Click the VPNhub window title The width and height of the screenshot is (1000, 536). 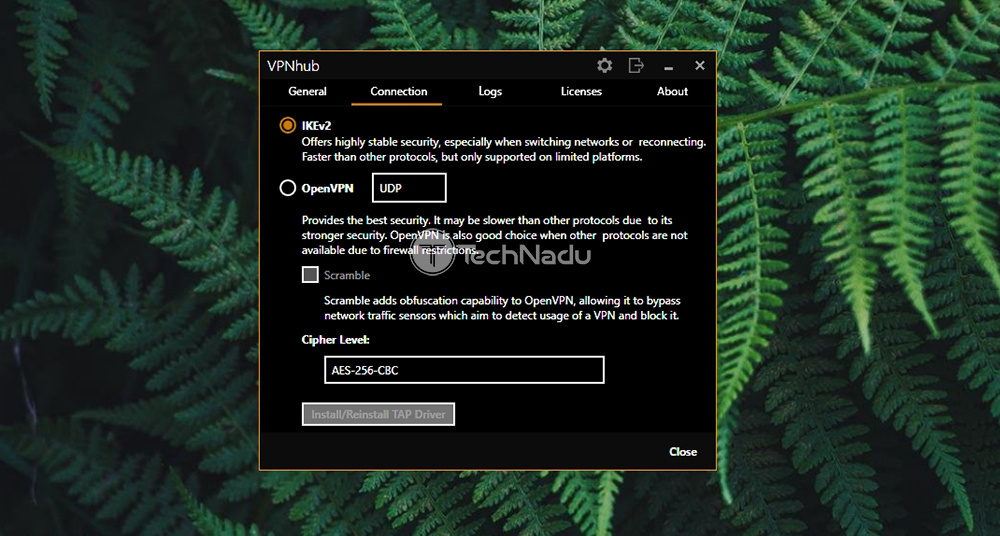point(293,66)
